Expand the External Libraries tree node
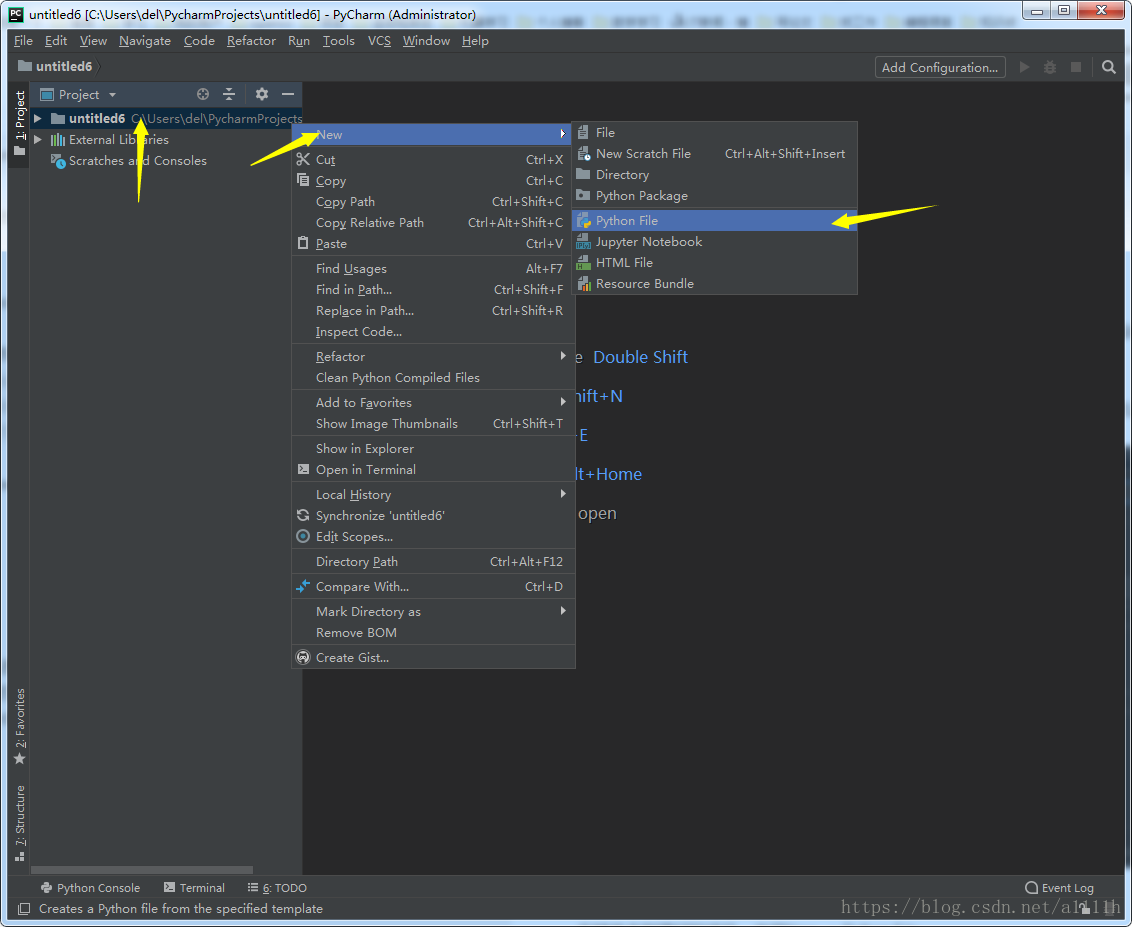1132x927 pixels. point(38,139)
